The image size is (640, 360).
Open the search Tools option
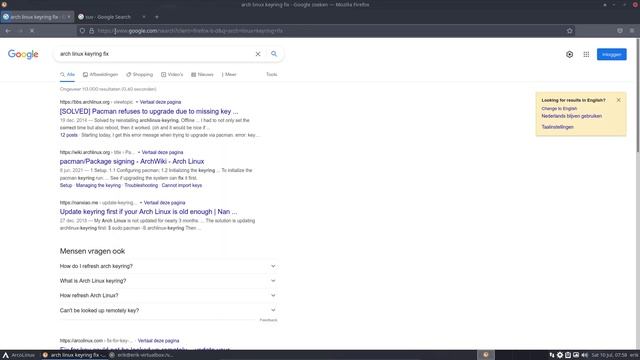(x=271, y=75)
